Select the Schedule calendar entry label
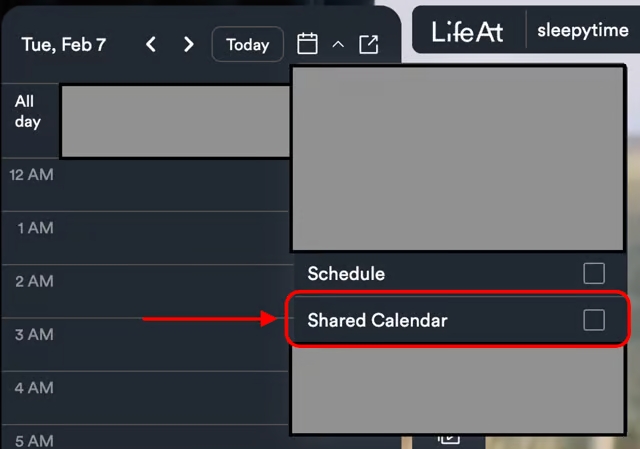The height and width of the screenshot is (449, 640). [346, 273]
